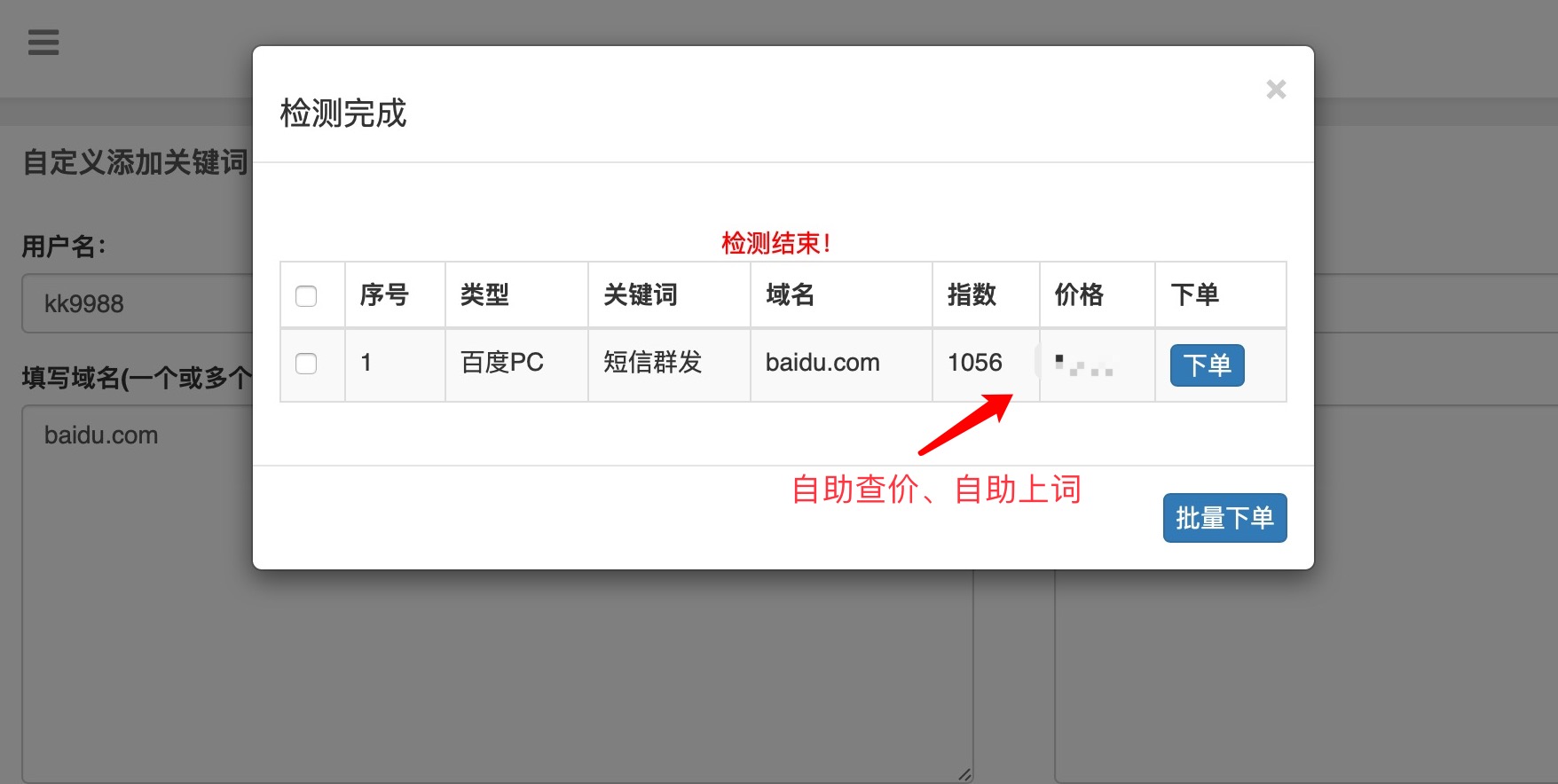Open the hamburger menu icon

coord(43,42)
